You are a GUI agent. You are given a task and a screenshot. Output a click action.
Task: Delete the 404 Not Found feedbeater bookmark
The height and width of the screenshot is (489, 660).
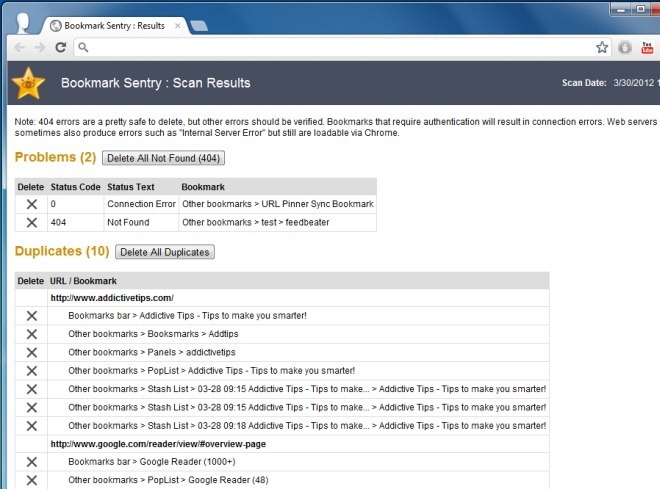click(x=32, y=222)
